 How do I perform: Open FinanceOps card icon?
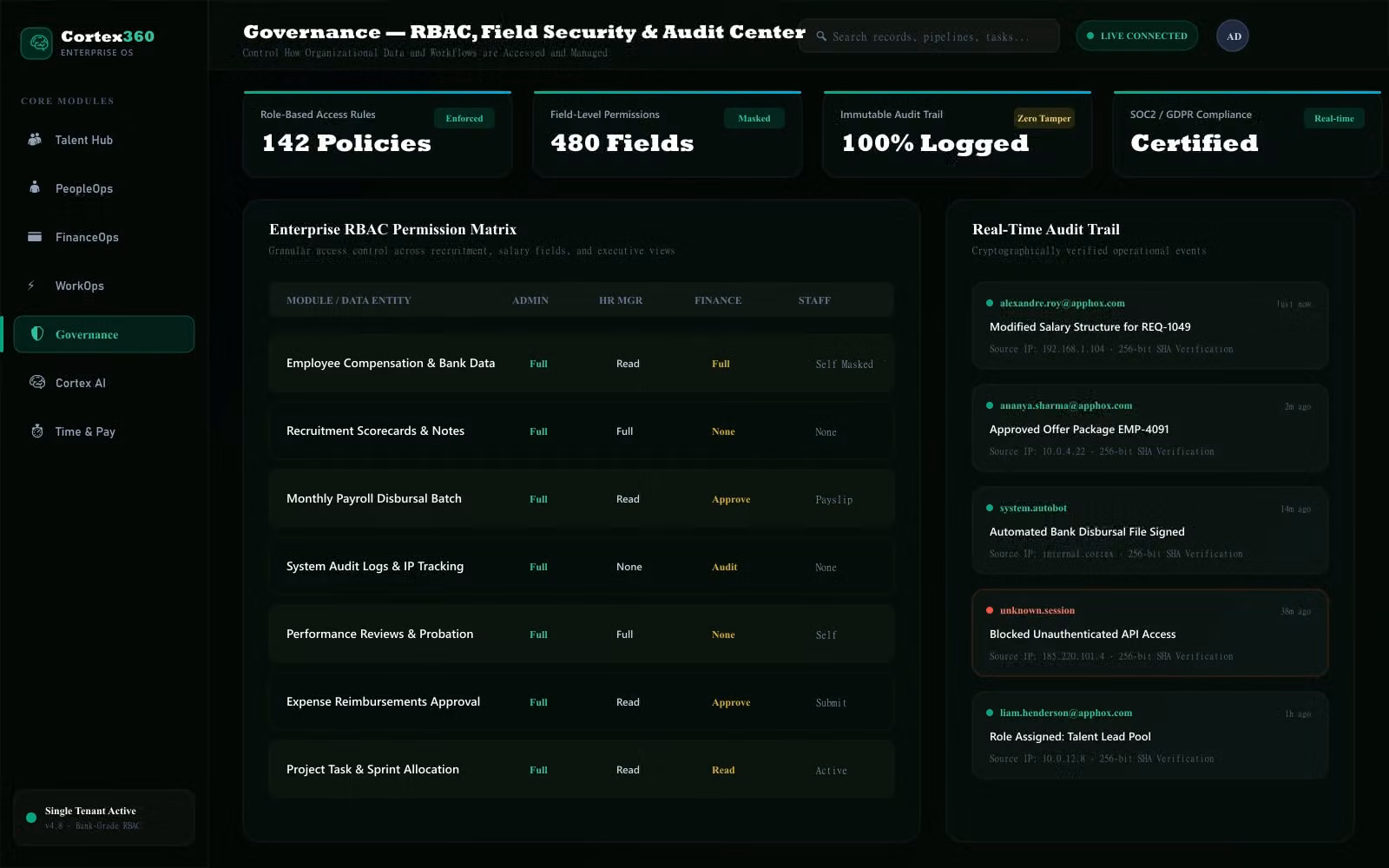[35, 236]
